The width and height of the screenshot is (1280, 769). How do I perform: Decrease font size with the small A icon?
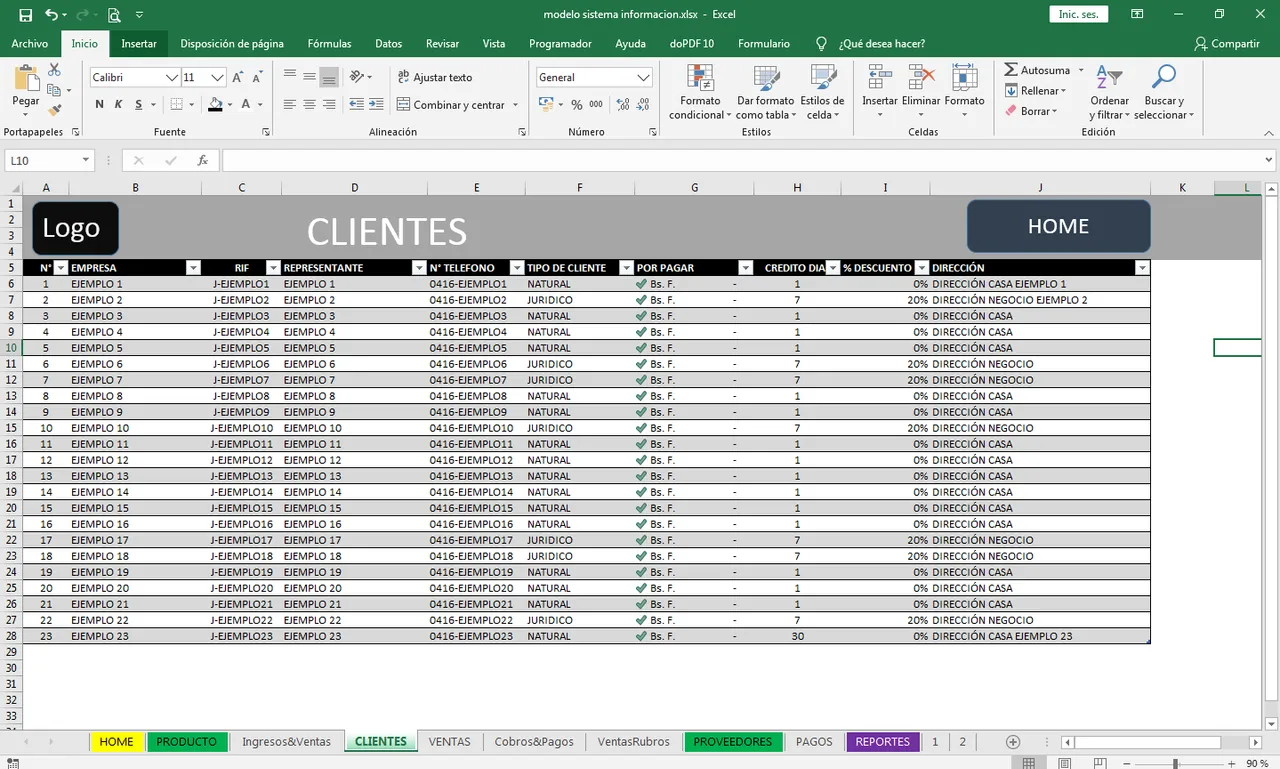[x=258, y=77]
